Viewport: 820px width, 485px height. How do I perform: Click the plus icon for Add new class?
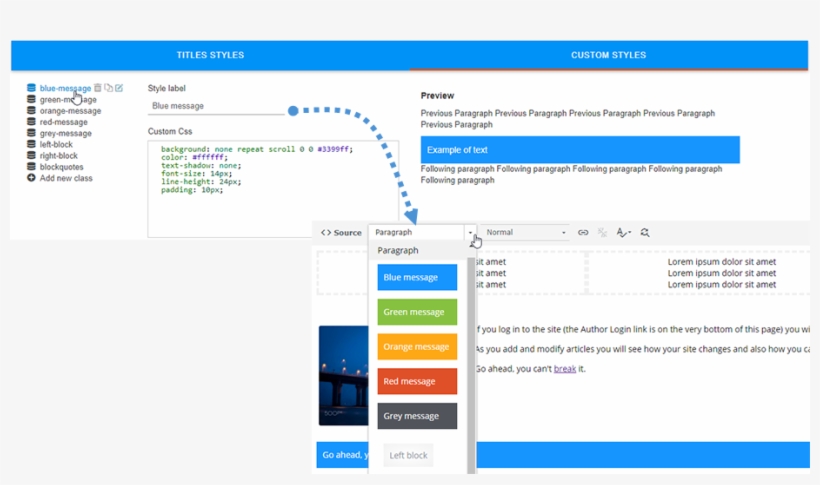click(x=31, y=178)
